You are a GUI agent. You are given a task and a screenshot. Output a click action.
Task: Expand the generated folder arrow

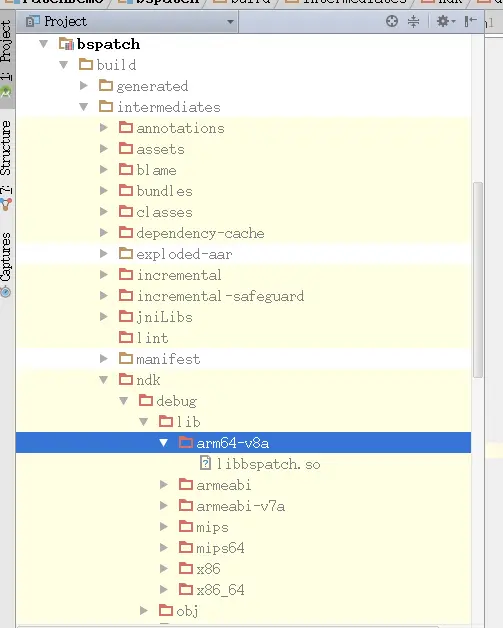pyautogui.click(x=84, y=85)
